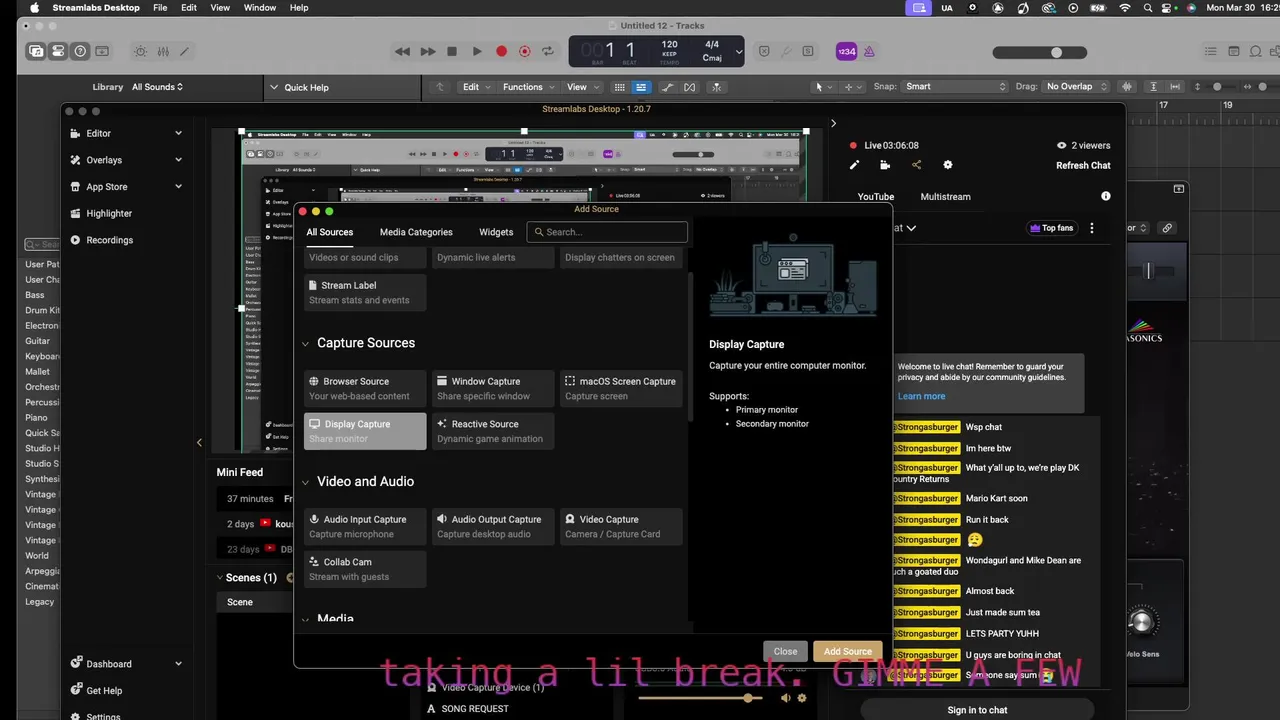Open Logic display mode dropdown arrow

[x=739, y=51]
